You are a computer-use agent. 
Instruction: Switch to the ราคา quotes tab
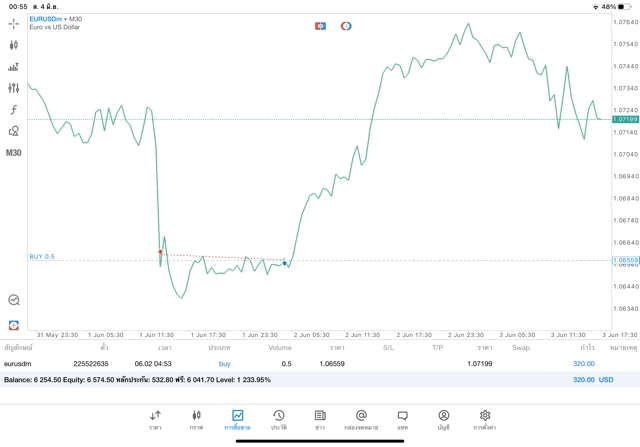(155, 419)
